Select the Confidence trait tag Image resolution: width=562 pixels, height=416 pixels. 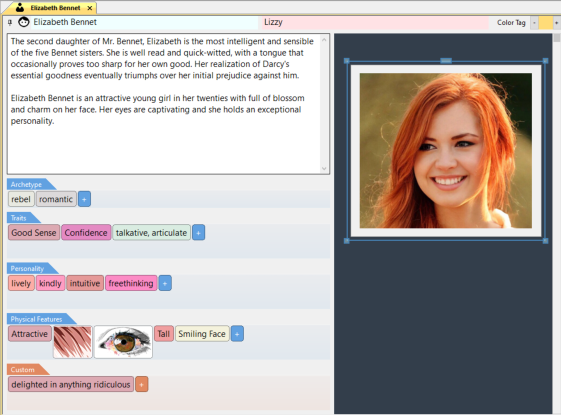tap(86, 233)
